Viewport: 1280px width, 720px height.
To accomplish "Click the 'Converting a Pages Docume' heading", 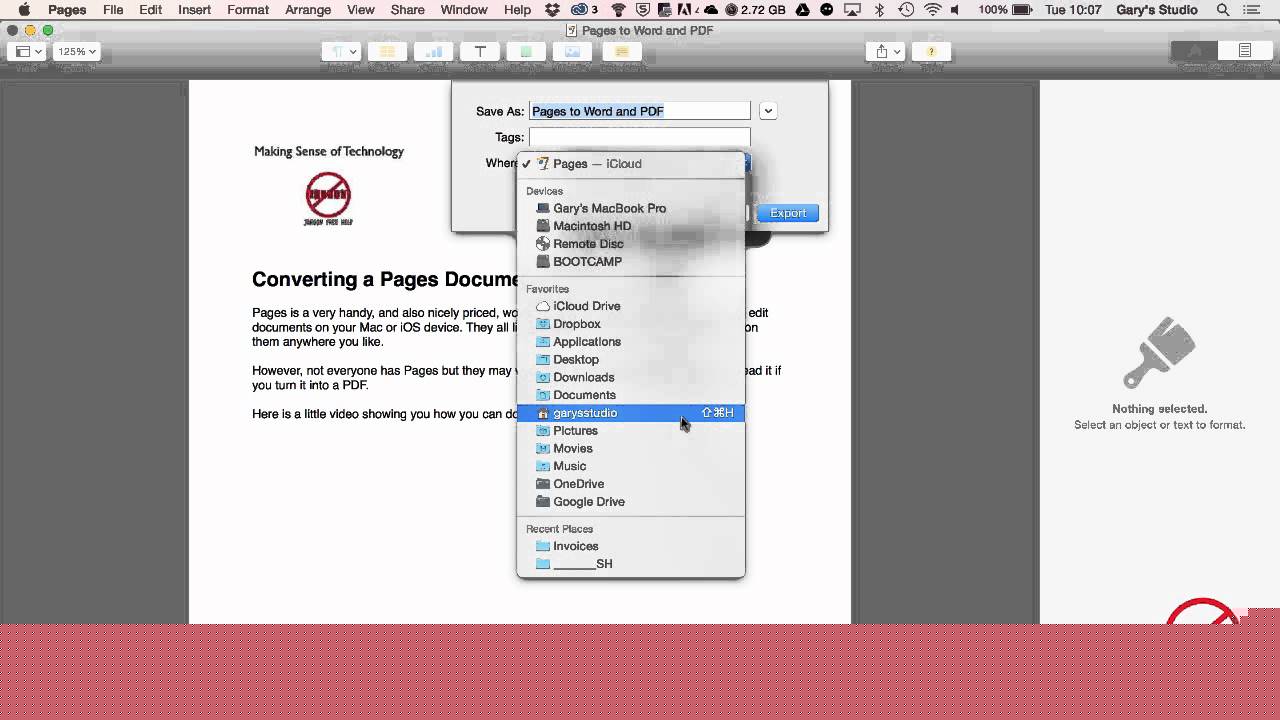I will [385, 280].
